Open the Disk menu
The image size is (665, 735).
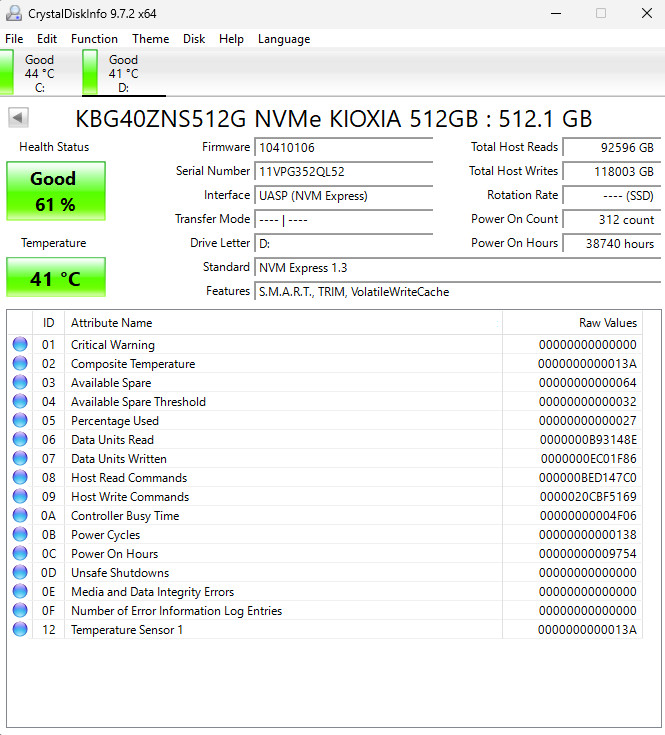coord(194,39)
